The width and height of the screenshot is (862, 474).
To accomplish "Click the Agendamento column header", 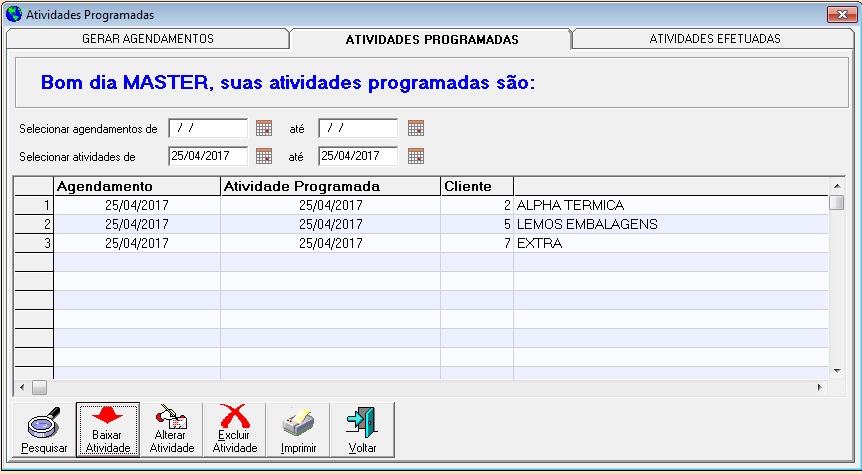I will (136, 186).
